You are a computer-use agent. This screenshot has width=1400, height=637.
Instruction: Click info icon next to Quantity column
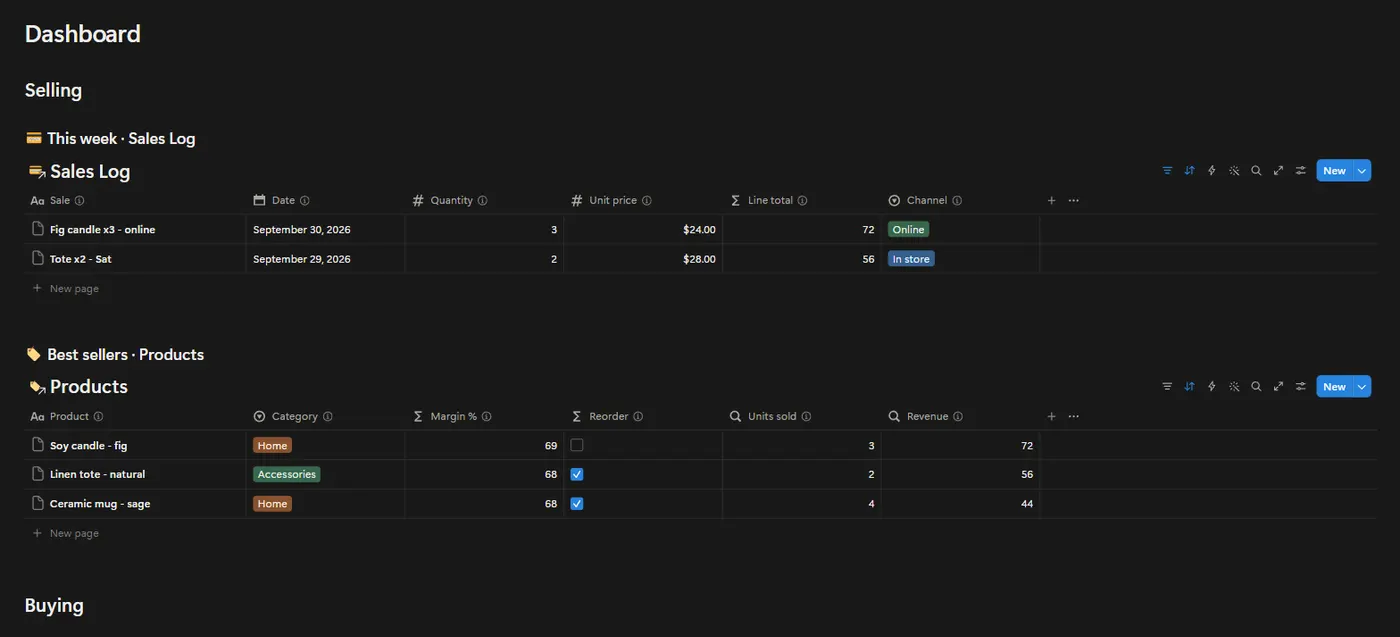(482, 201)
